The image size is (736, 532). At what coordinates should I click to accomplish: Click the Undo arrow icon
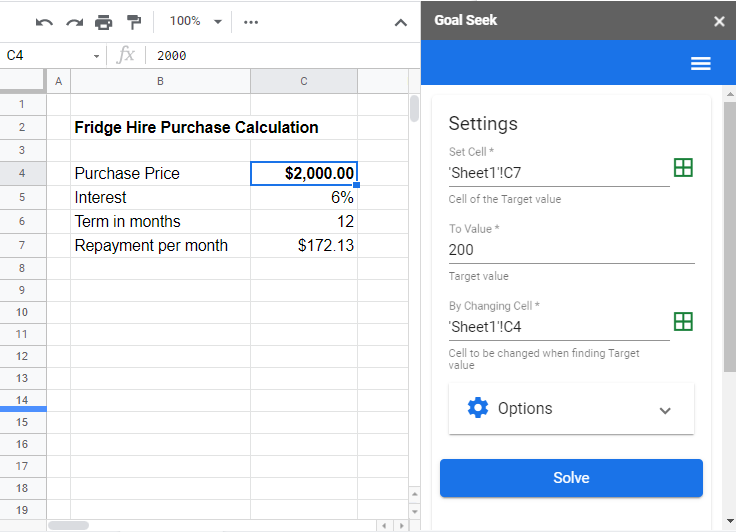(44, 22)
